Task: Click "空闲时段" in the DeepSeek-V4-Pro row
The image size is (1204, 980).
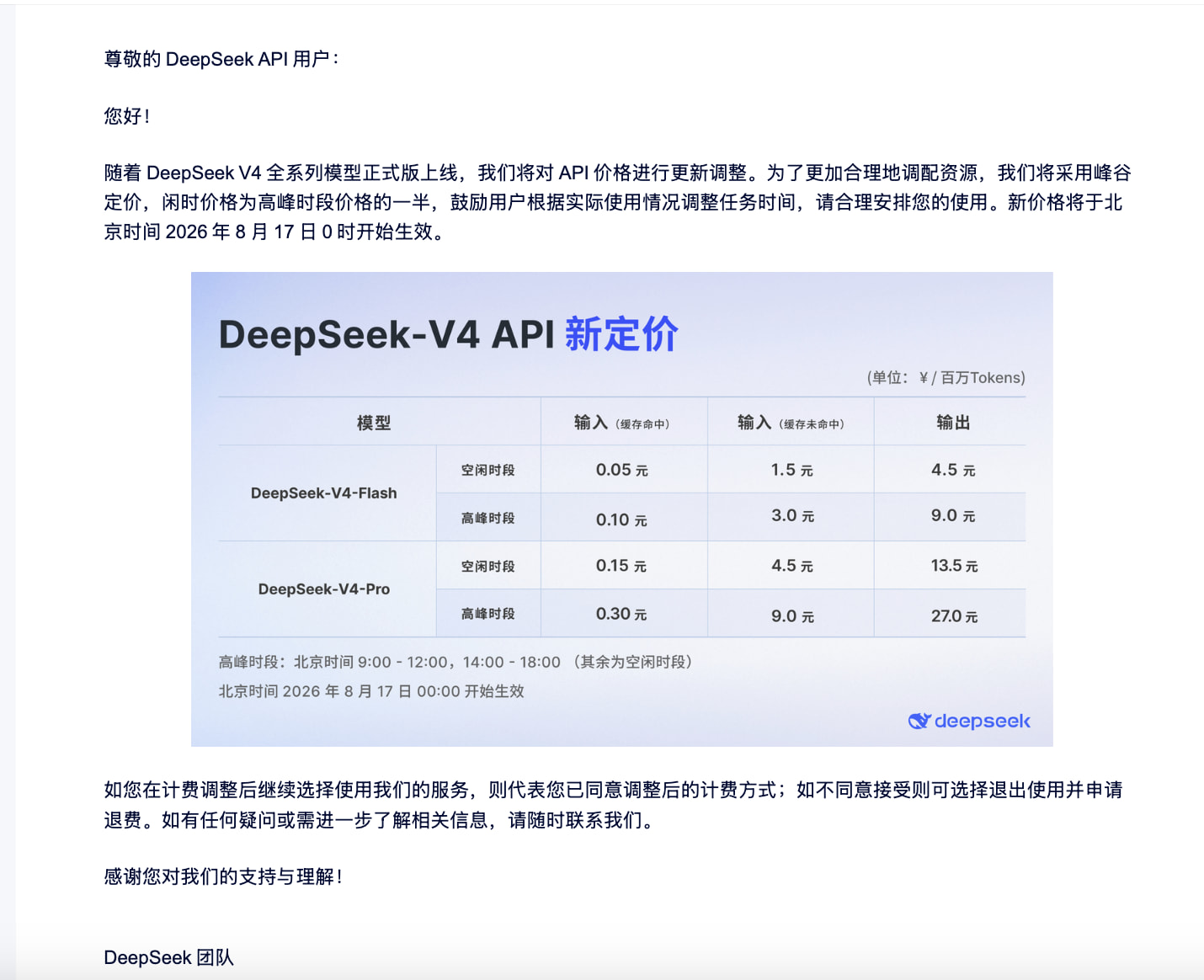Action: click(x=487, y=566)
